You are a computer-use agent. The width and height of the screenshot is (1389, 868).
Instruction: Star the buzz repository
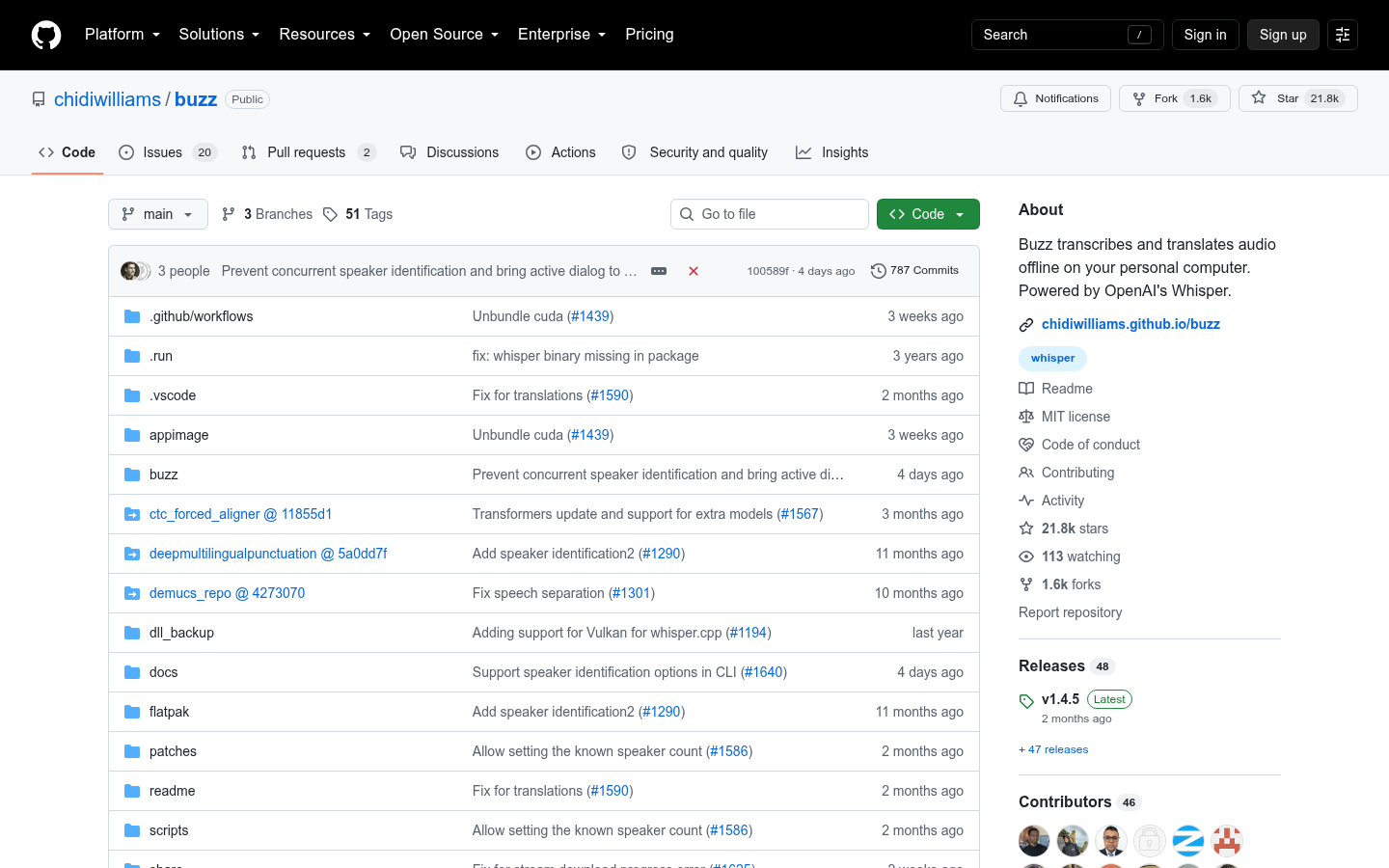tap(1298, 98)
